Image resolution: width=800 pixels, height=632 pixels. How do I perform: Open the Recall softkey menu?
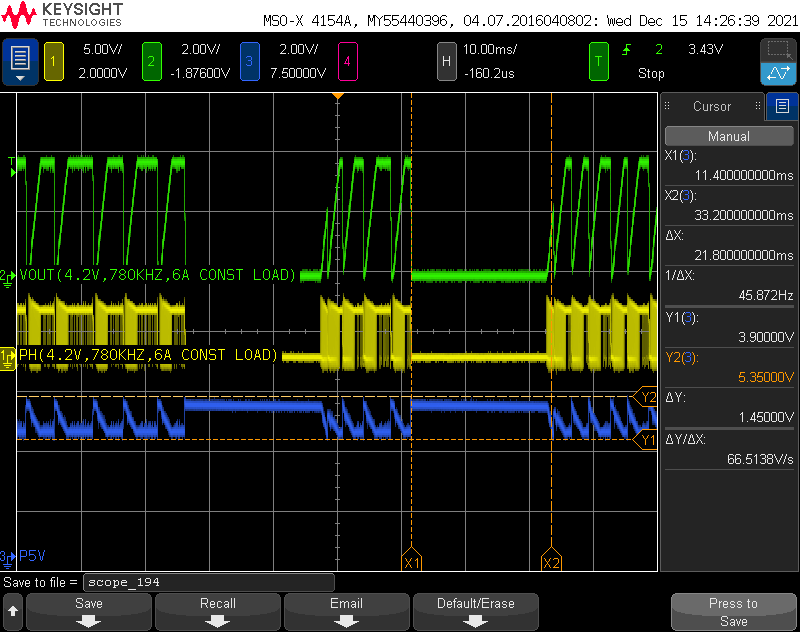point(218,612)
